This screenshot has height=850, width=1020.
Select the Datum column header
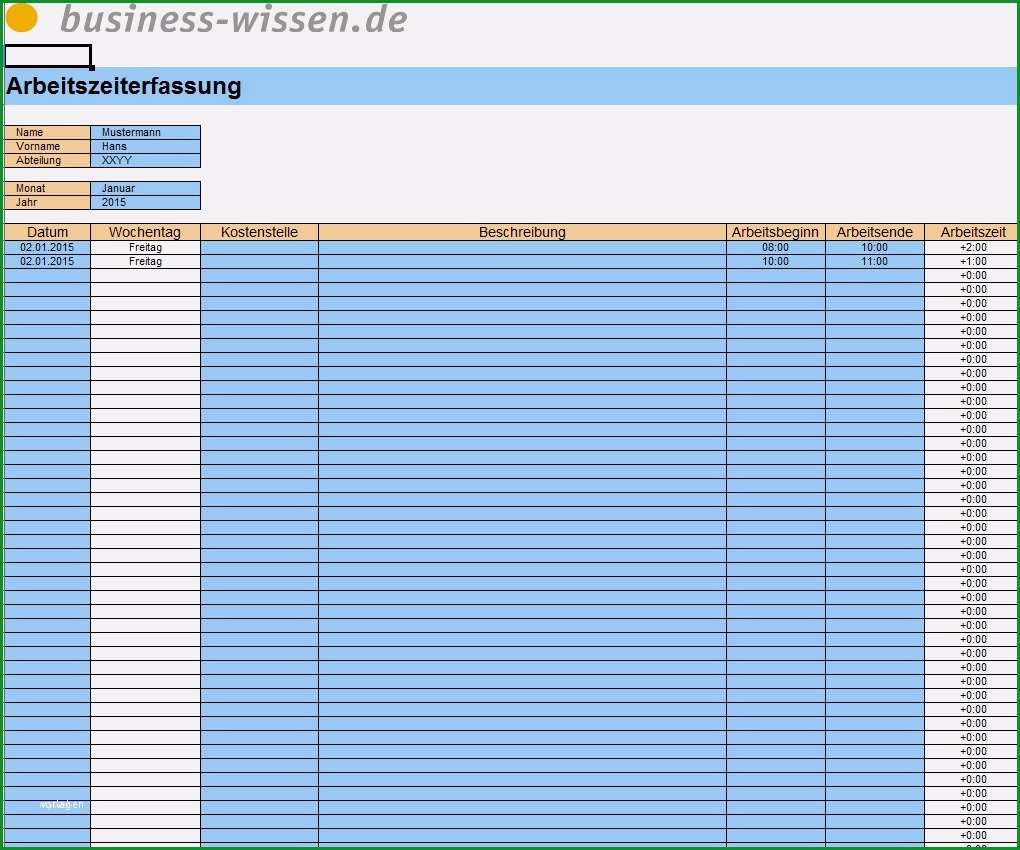tap(47, 232)
